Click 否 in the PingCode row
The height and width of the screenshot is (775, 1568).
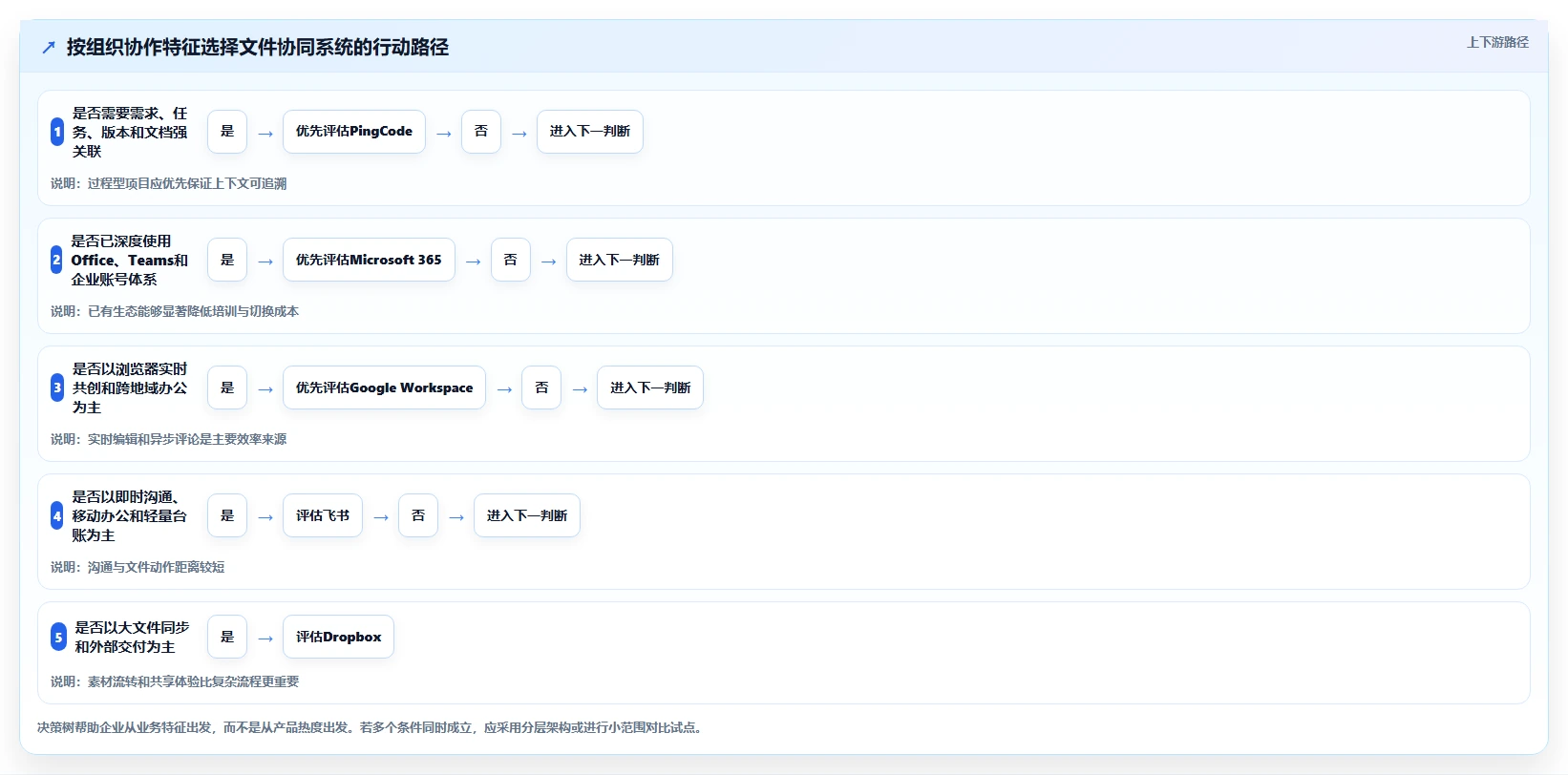coord(481,132)
